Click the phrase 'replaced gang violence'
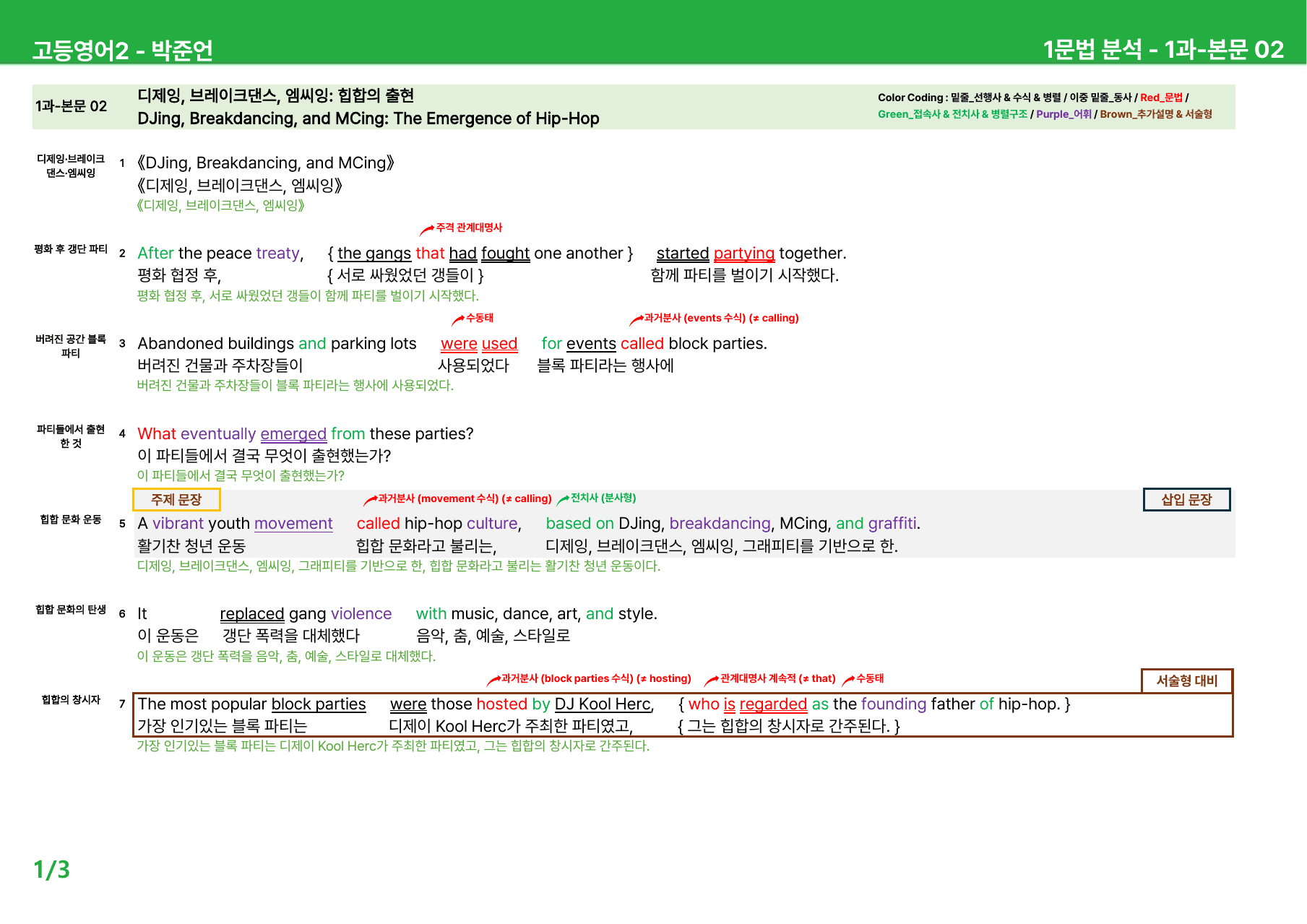Image resolution: width=1307 pixels, height=924 pixels. 306,614
